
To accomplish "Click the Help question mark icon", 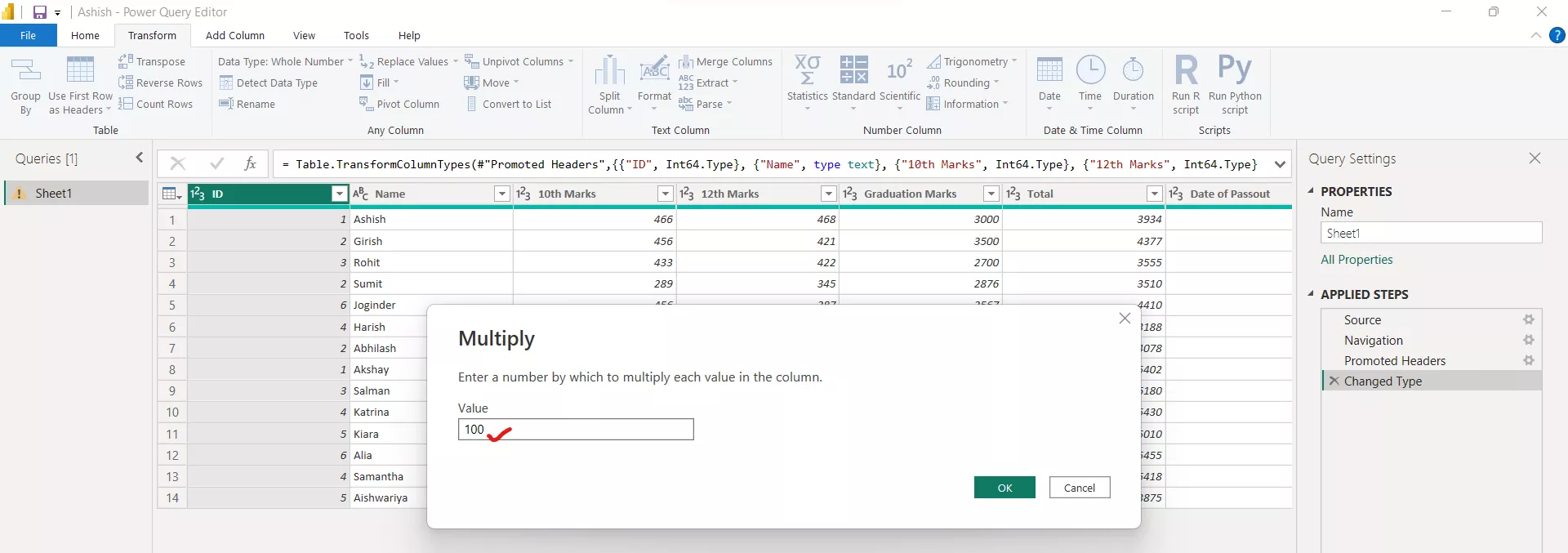I will [1557, 35].
